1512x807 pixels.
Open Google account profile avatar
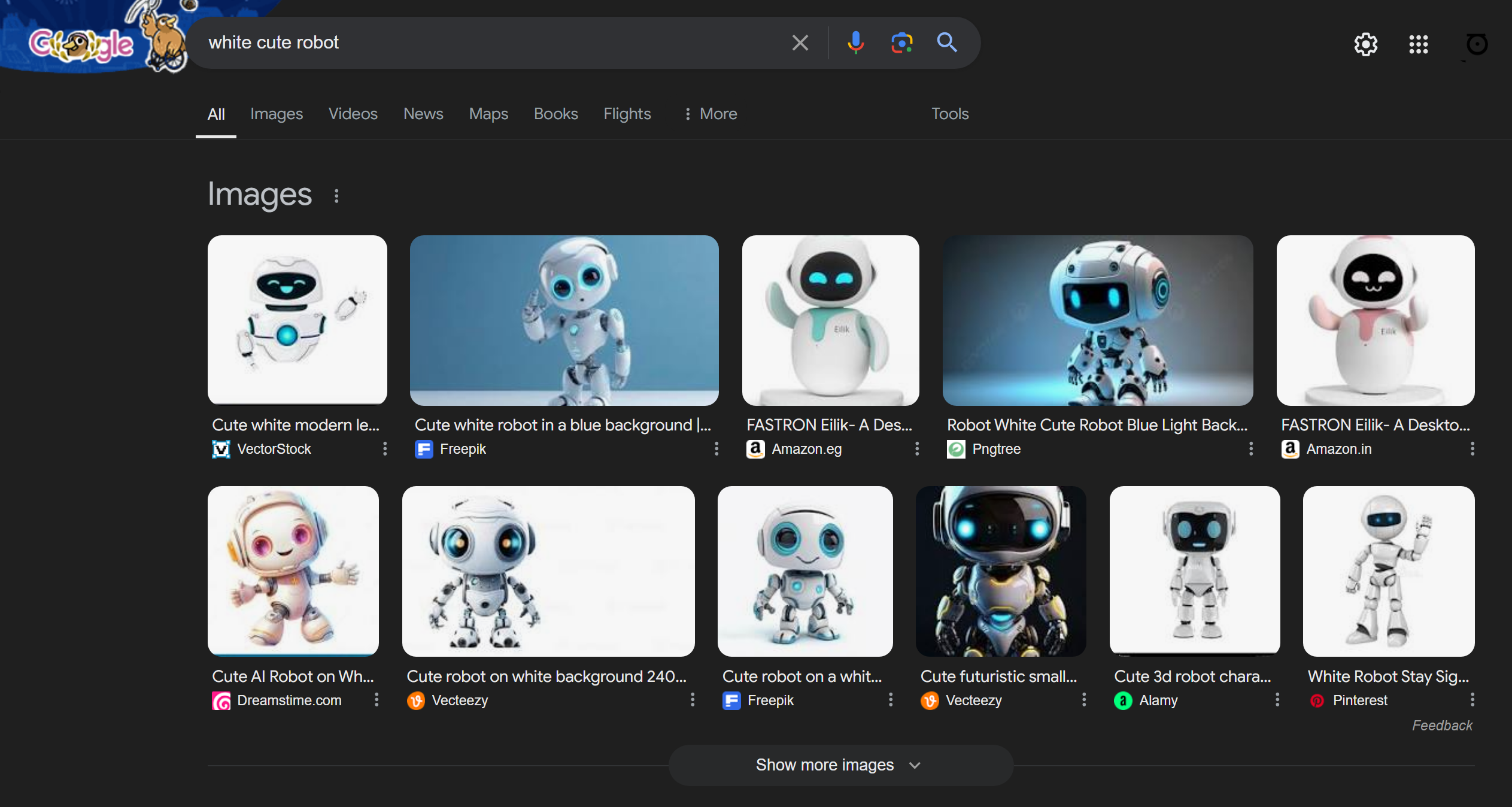1476,44
